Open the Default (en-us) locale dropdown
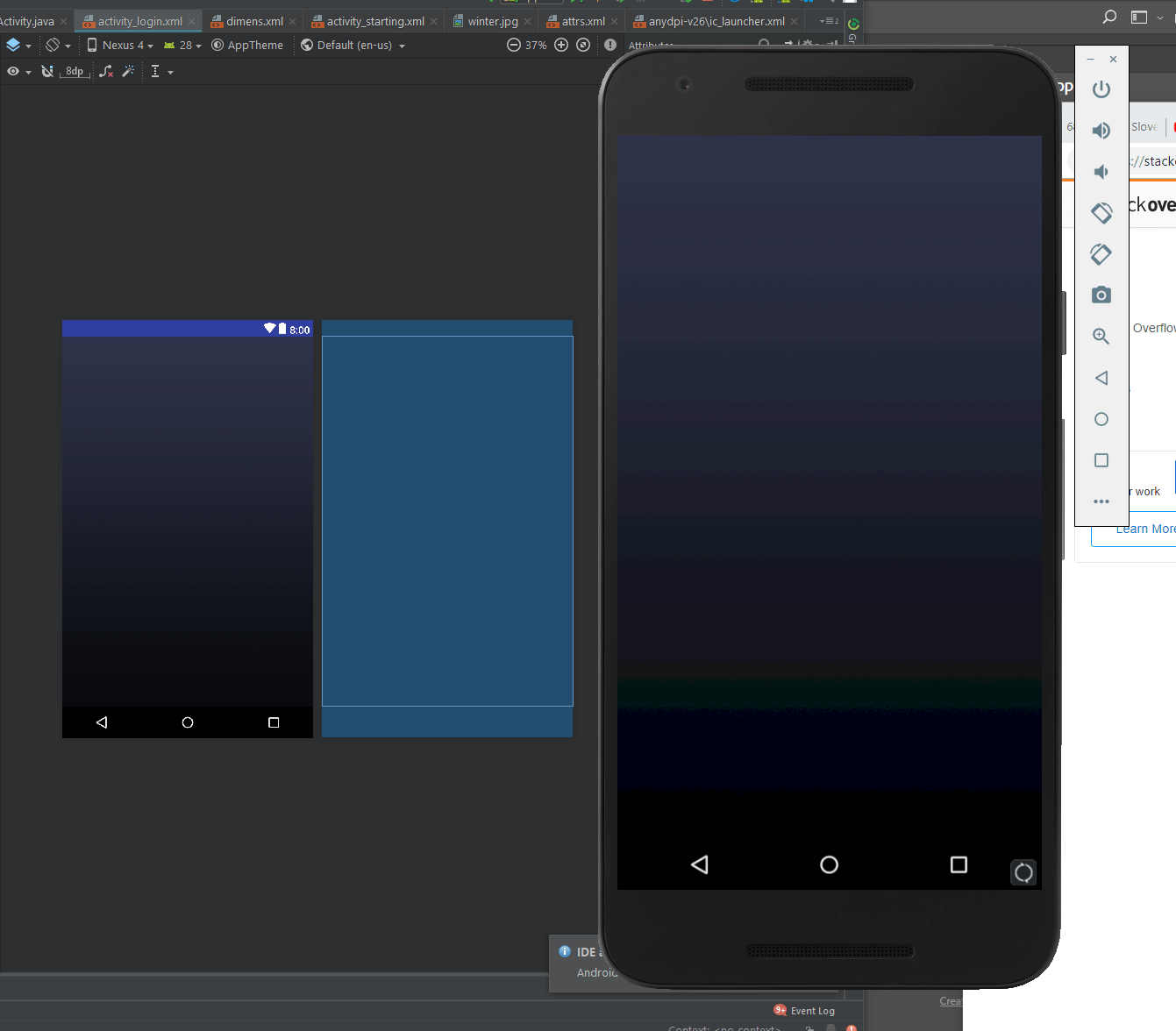The image size is (1176, 1031). [353, 45]
